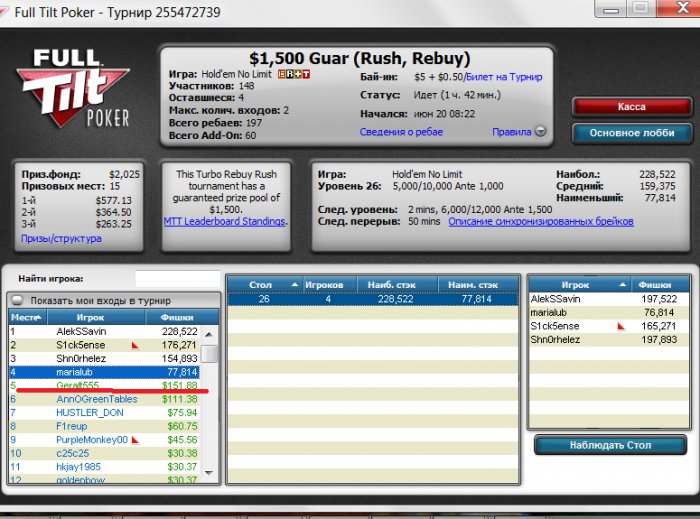Viewport: 700px width, 519px height.
Task: Sort table players by Игрок header
Action: [x=580, y=284]
